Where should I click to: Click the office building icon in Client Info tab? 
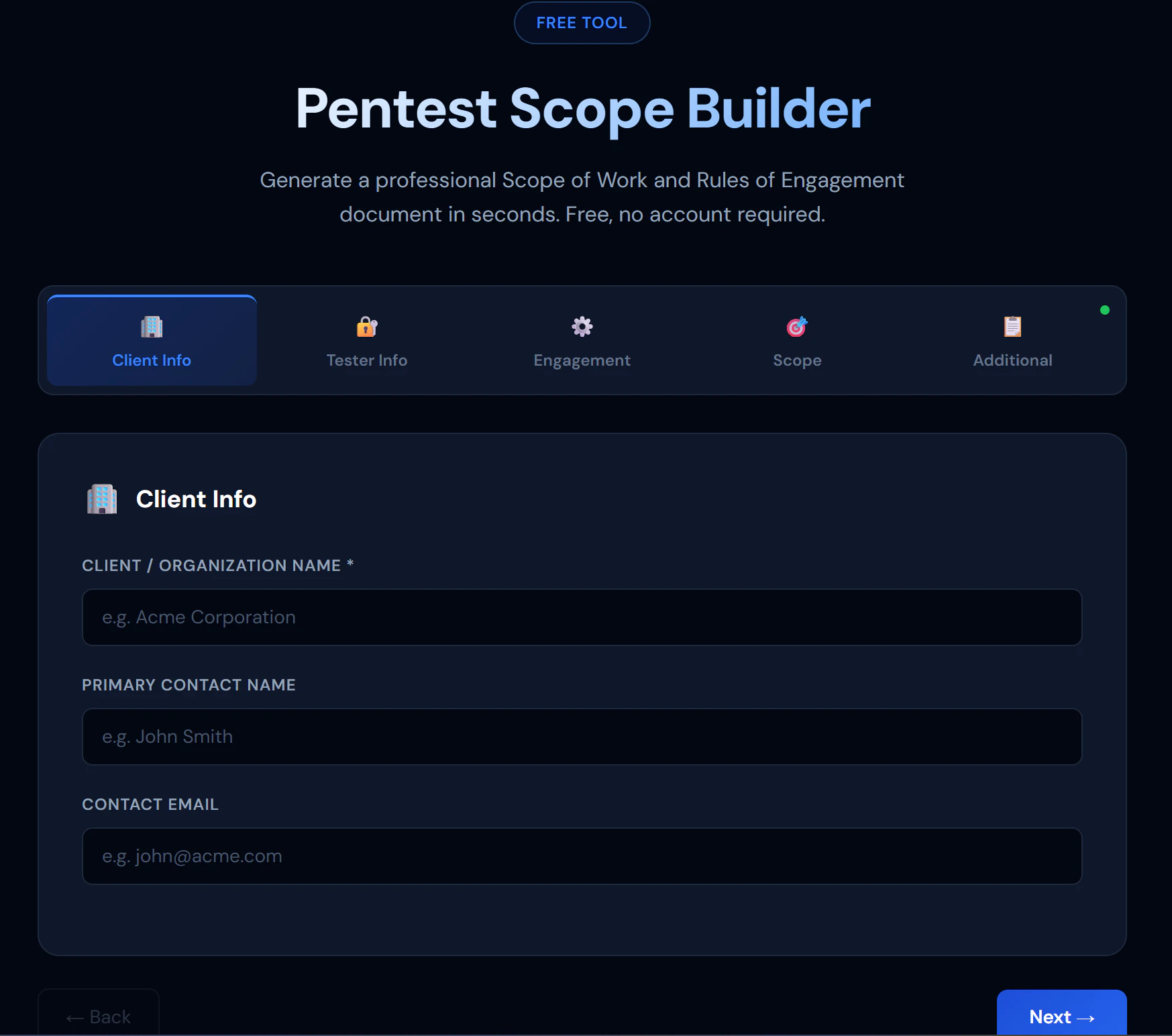[152, 327]
